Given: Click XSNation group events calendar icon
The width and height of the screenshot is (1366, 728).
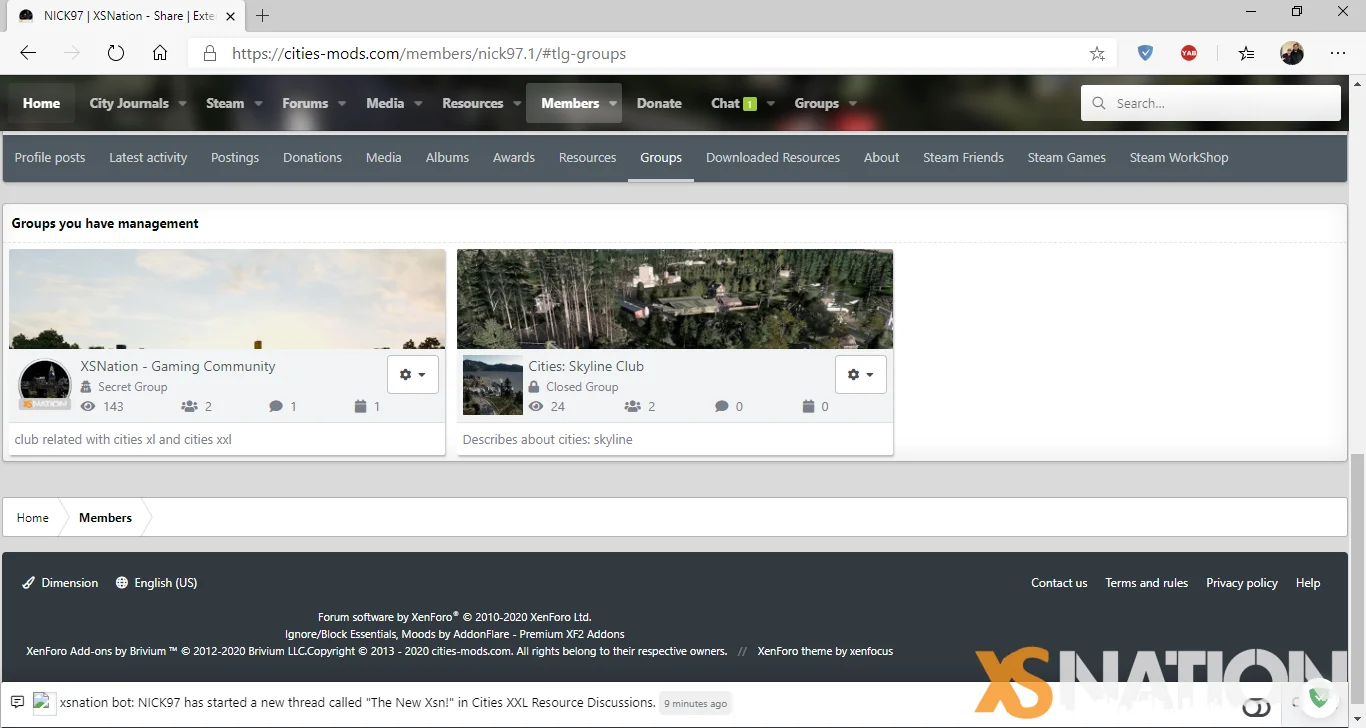Looking at the screenshot, I should click(361, 407).
